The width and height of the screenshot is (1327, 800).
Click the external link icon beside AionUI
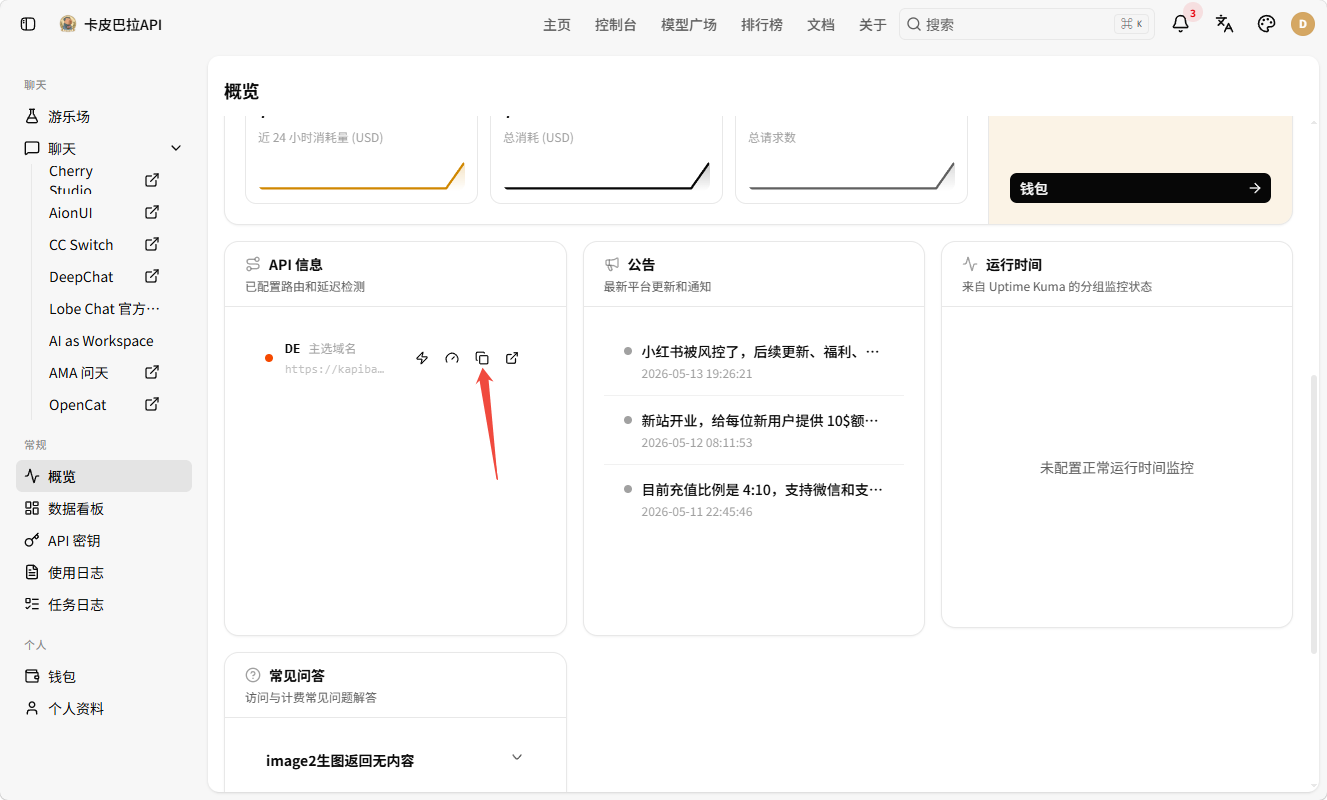pyautogui.click(x=152, y=212)
